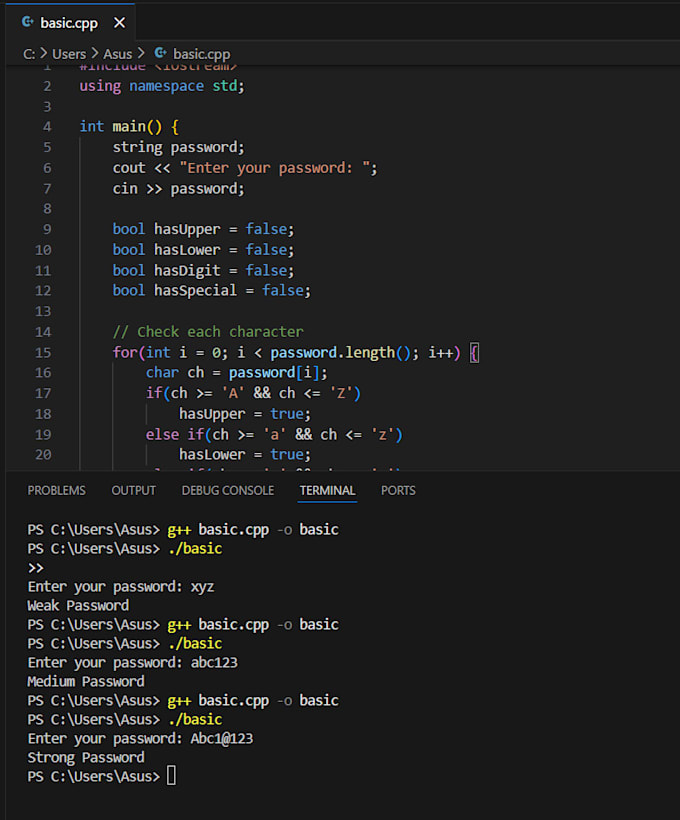Screen dimensions: 680x820
Task: Click "hasLower = true;" assignment line
Action: tap(245, 455)
